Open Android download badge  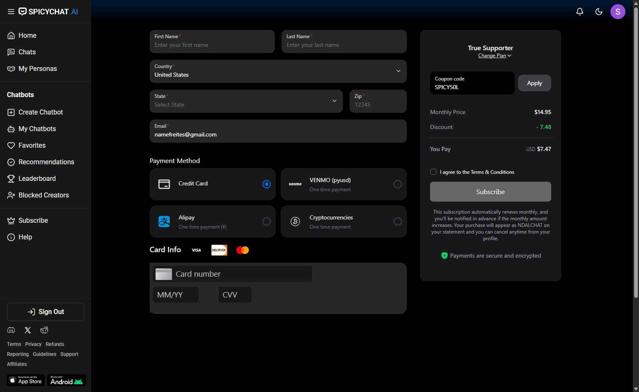click(x=66, y=381)
